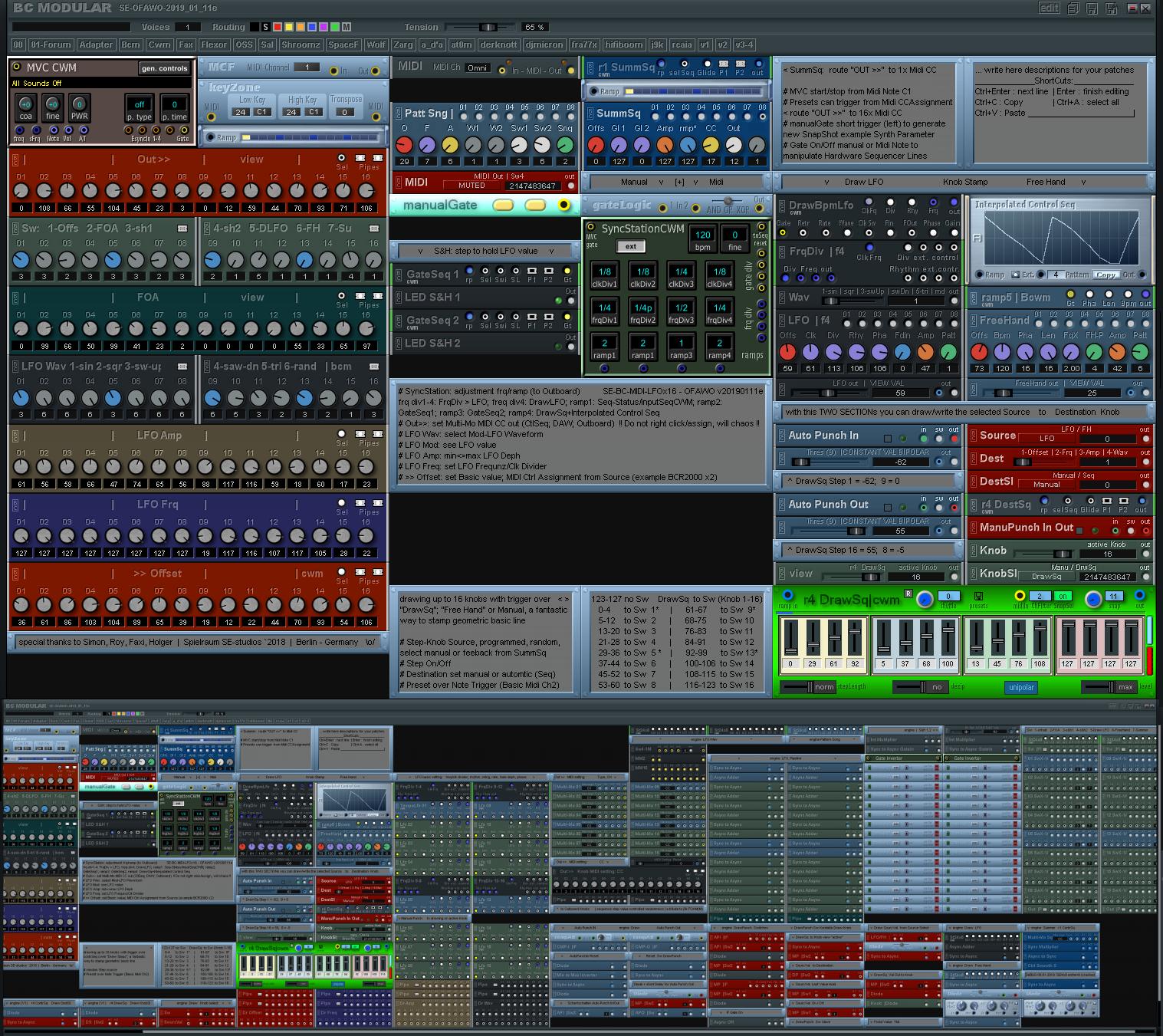The image size is (1163, 1036).
Task: Click the R reset icon in r4 DrawSq
Action: click(908, 594)
